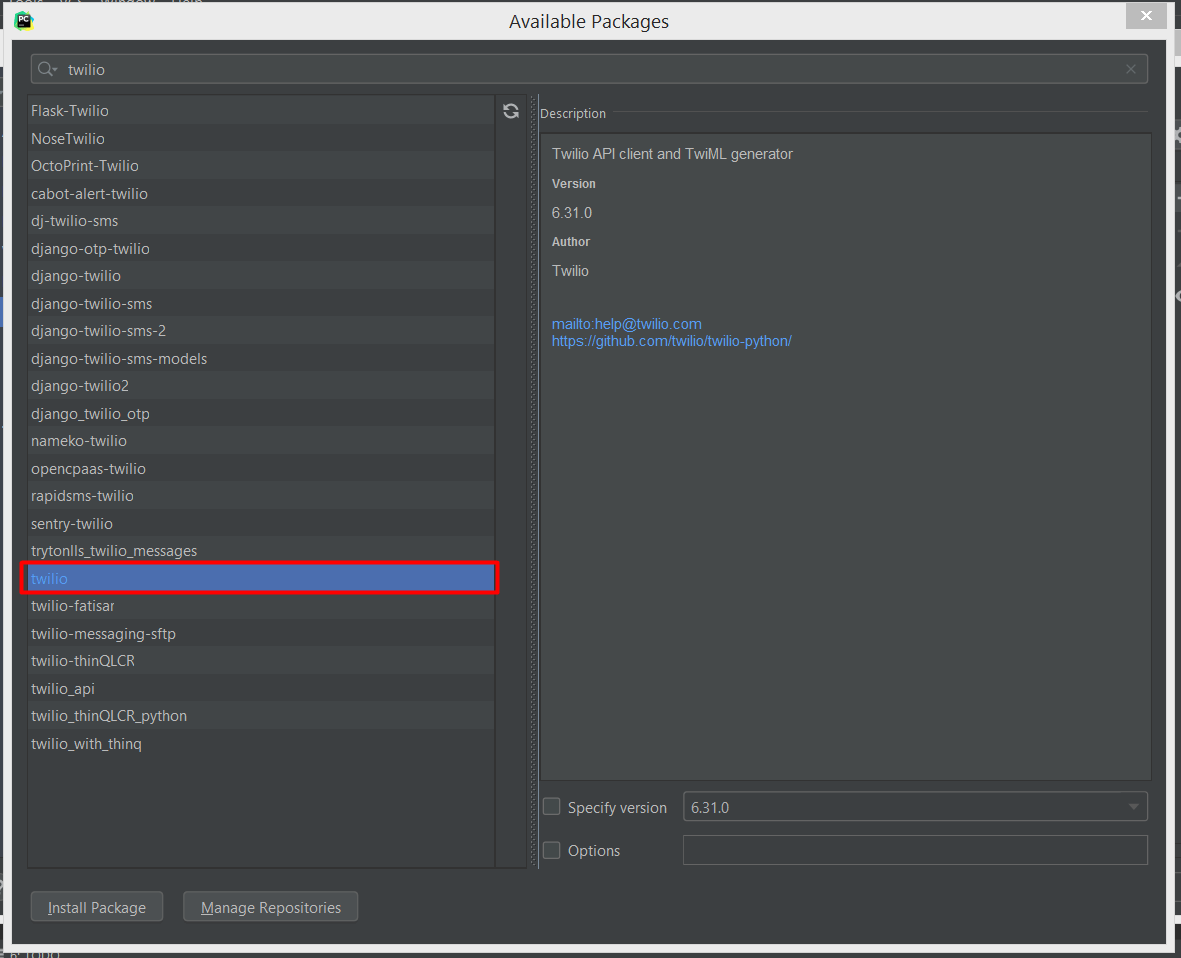Image resolution: width=1181 pixels, height=958 pixels.
Task: Click the Options text input field
Action: point(914,850)
